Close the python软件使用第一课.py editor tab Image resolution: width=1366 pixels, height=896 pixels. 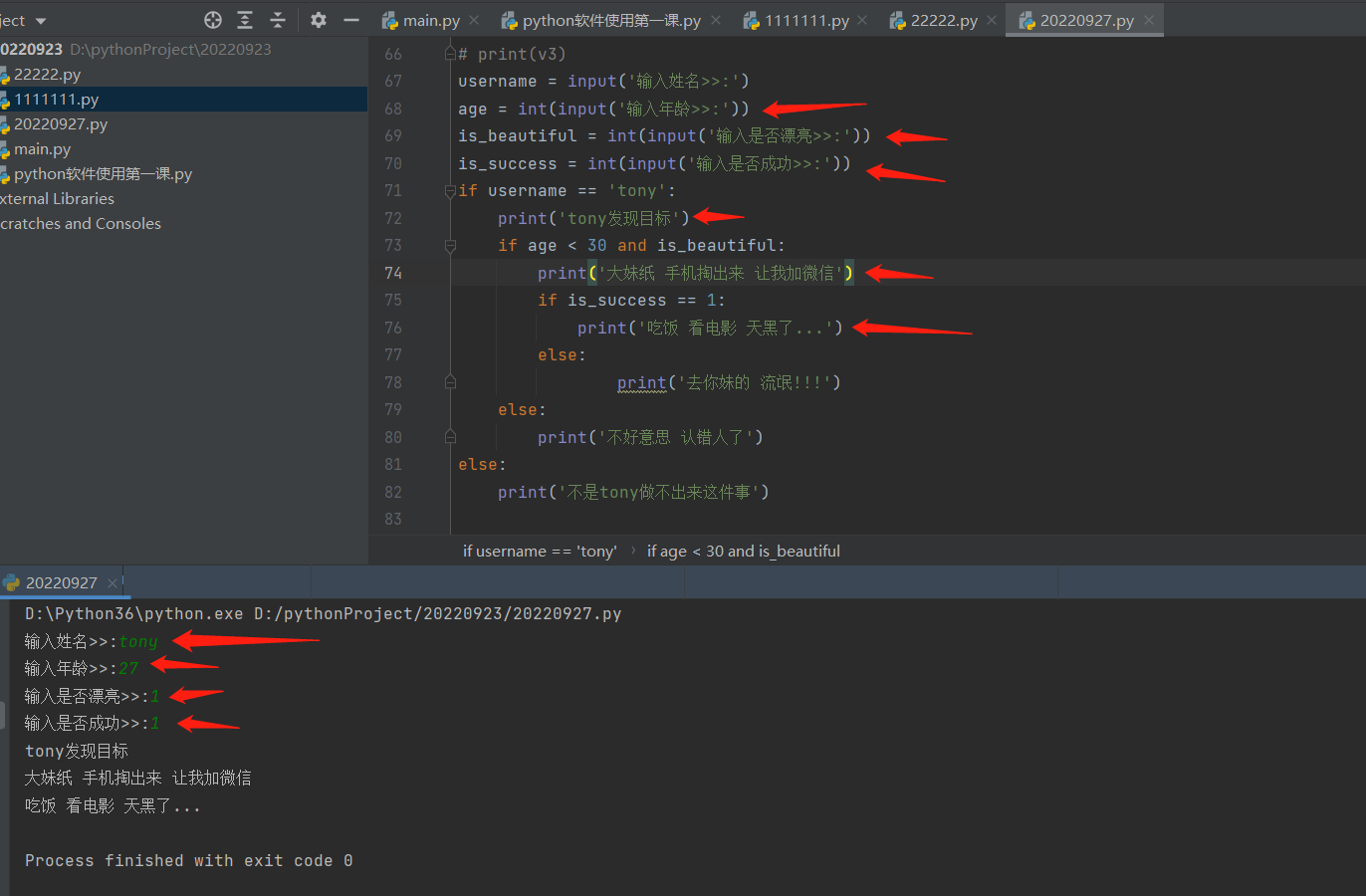pos(716,20)
